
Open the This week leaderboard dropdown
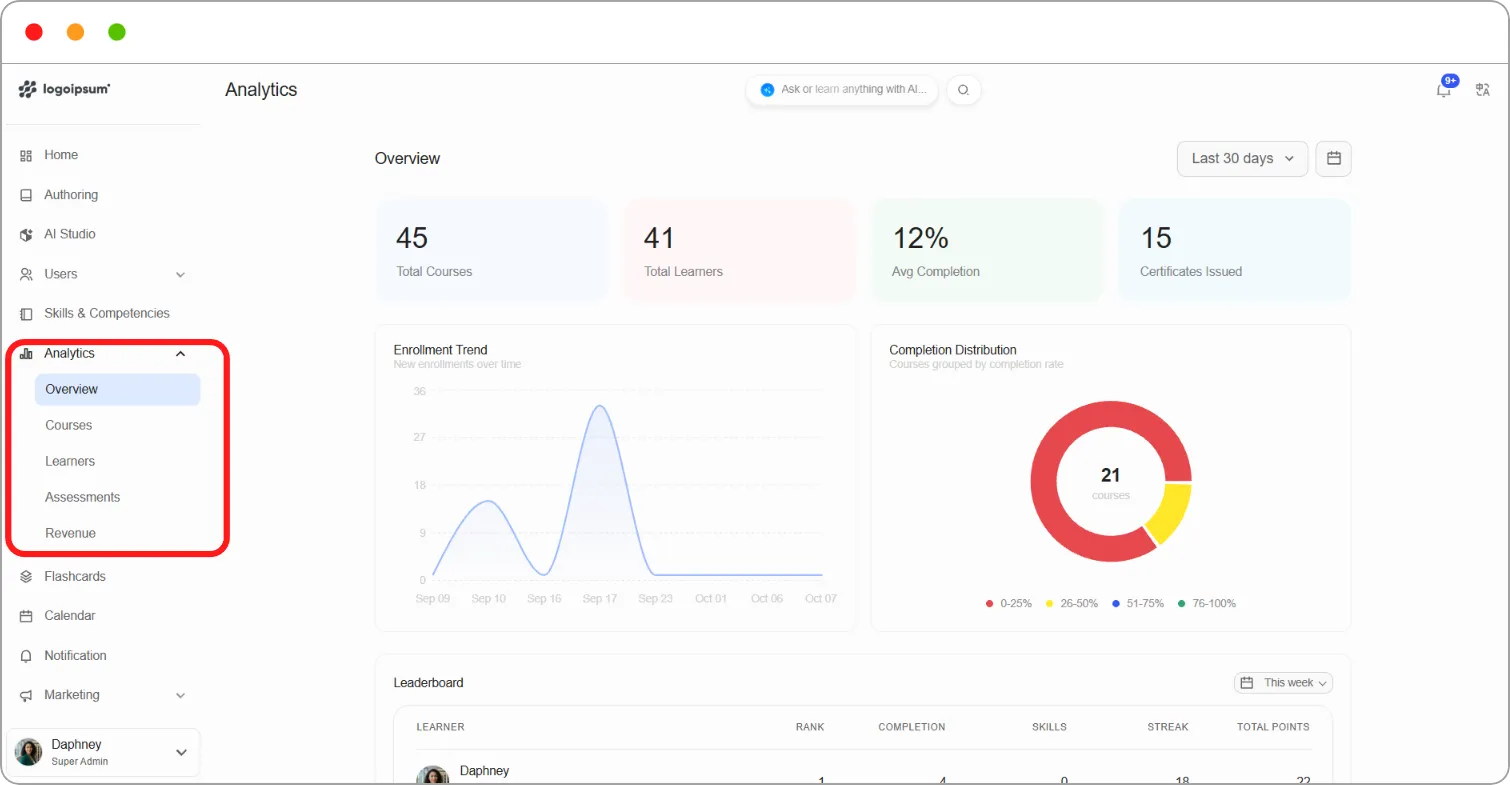click(x=1283, y=683)
